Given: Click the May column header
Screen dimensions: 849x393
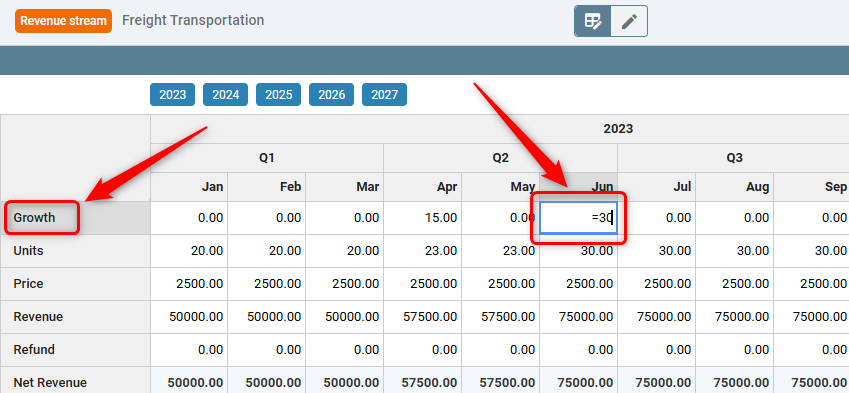Looking at the screenshot, I should (x=501, y=187).
